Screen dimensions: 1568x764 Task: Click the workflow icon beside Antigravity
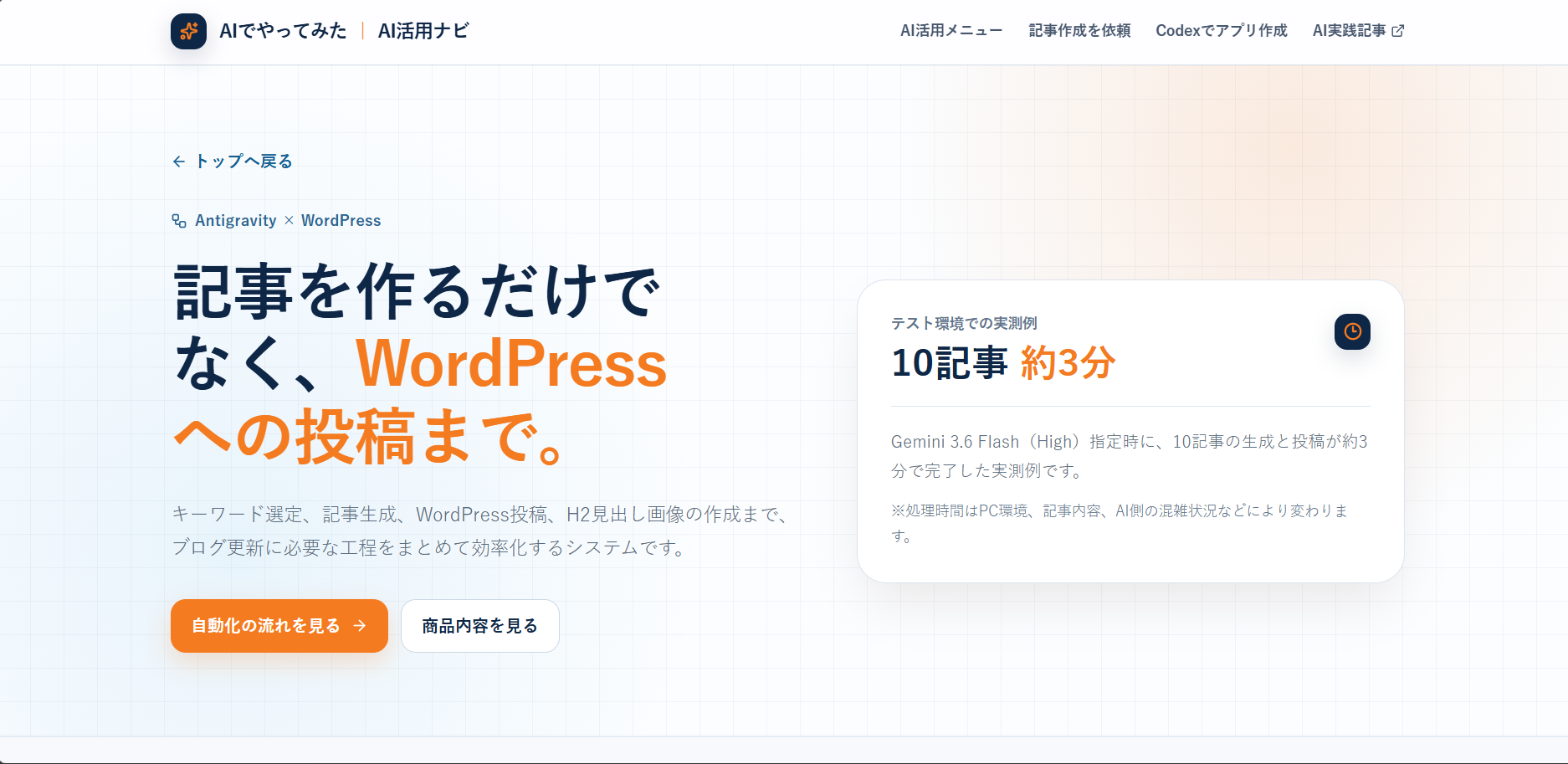[x=179, y=221]
